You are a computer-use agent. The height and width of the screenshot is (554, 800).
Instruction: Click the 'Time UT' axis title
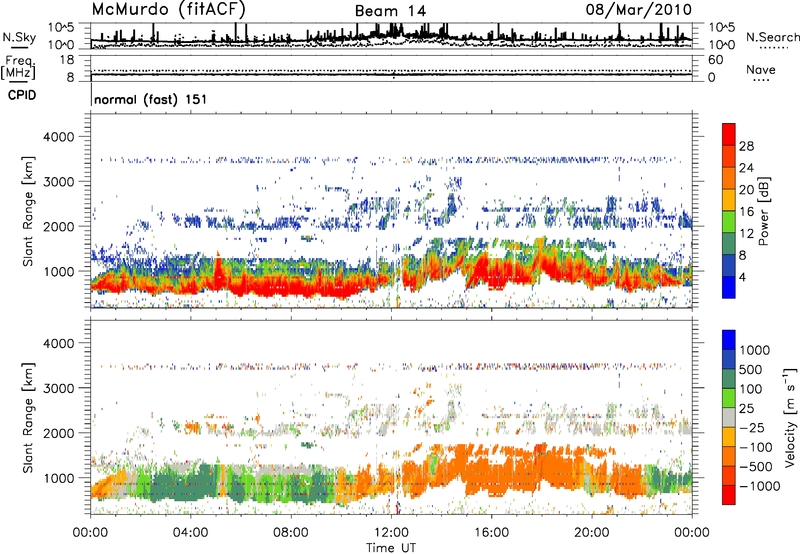tap(391, 548)
